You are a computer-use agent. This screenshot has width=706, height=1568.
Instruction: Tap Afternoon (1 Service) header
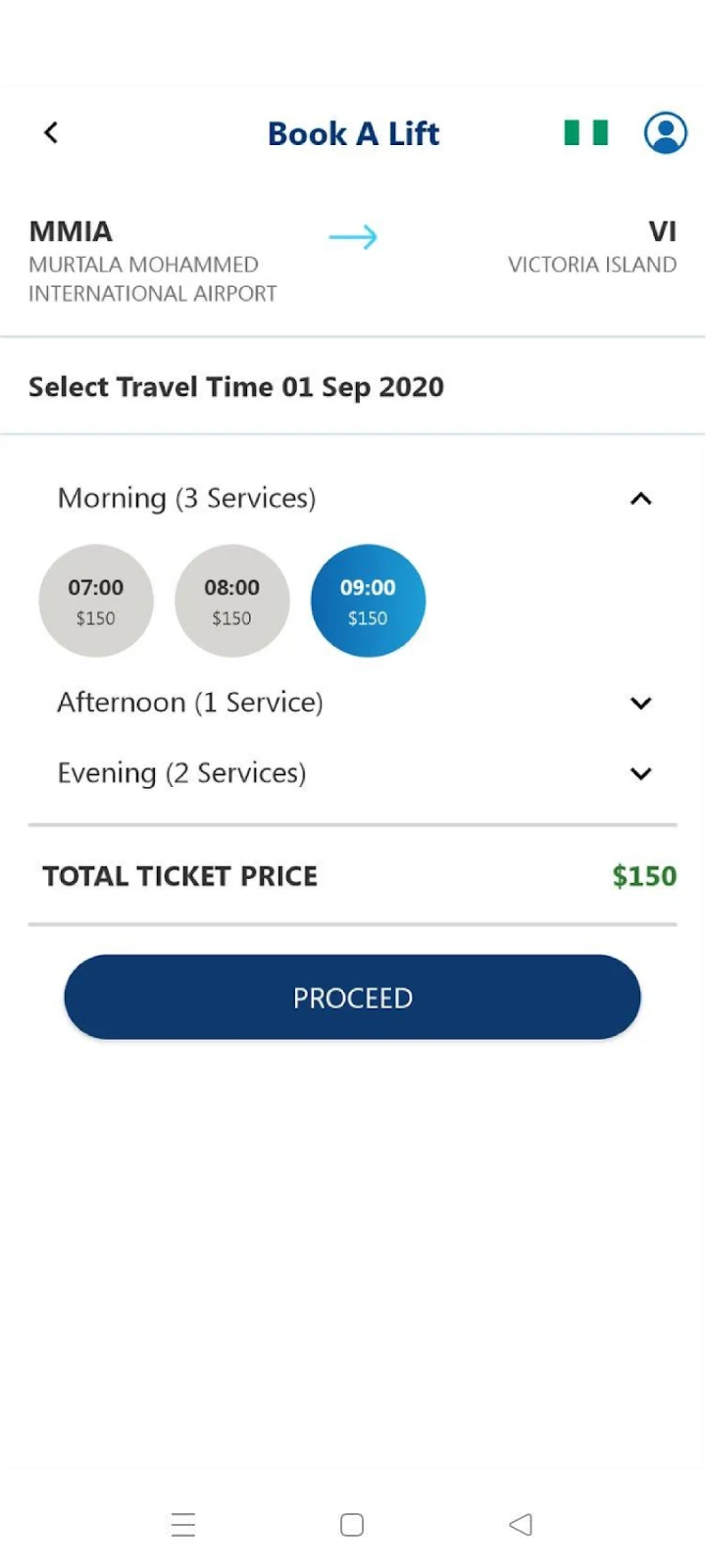(x=190, y=703)
